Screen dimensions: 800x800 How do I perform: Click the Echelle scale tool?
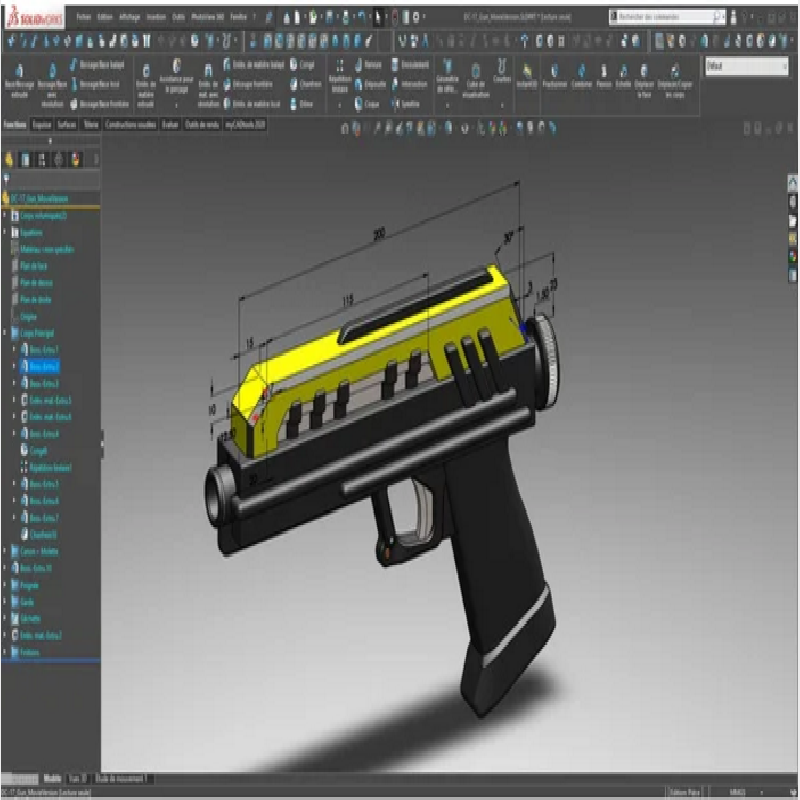click(x=623, y=76)
